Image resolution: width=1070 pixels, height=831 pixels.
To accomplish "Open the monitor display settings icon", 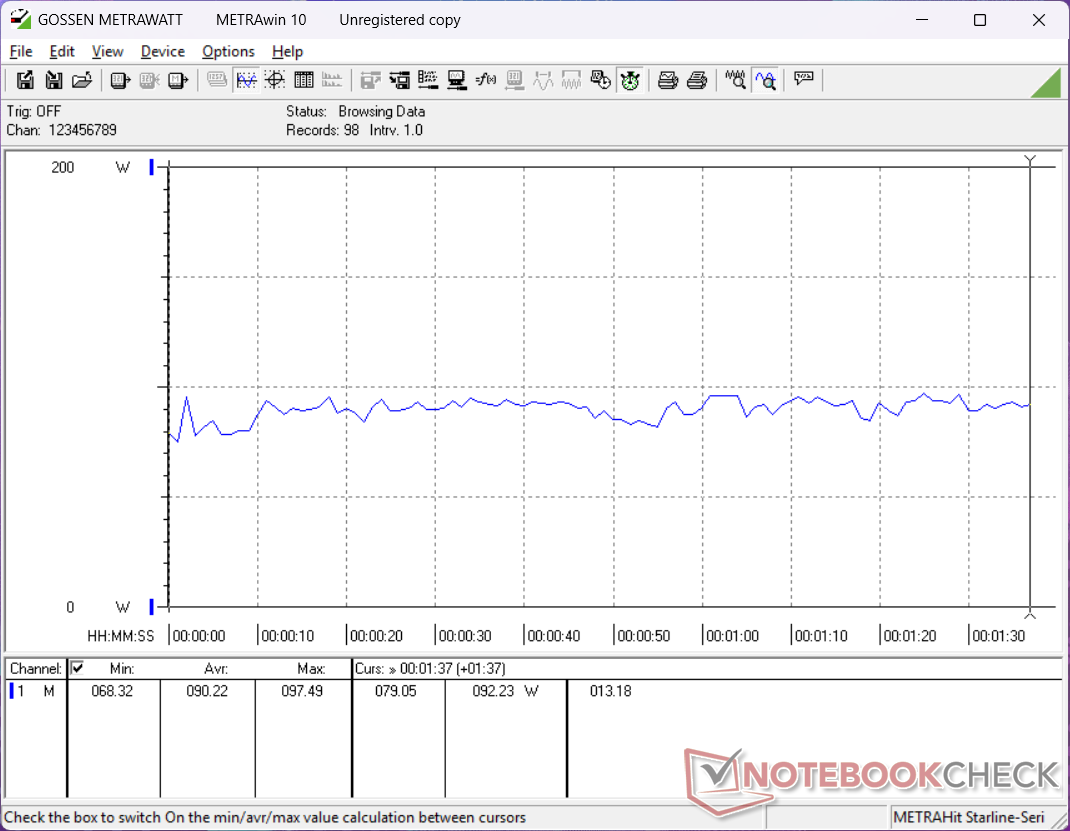I will tap(457, 81).
